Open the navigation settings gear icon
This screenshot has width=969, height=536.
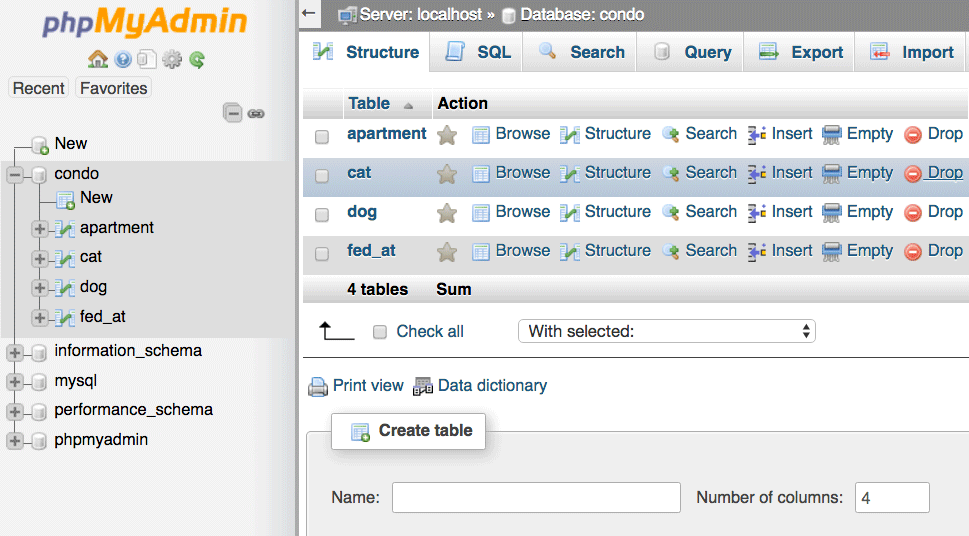click(172, 59)
